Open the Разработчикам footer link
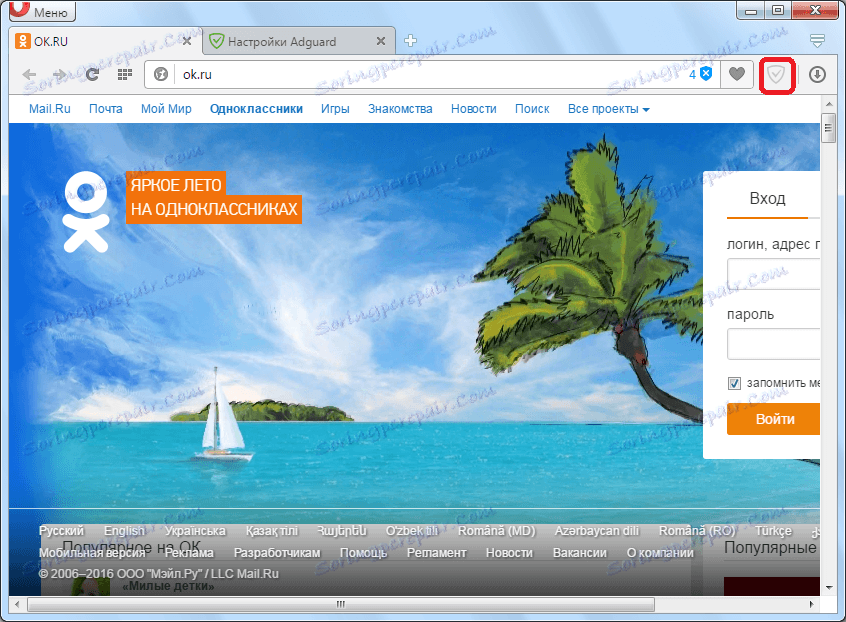This screenshot has width=846, height=622. point(277,553)
